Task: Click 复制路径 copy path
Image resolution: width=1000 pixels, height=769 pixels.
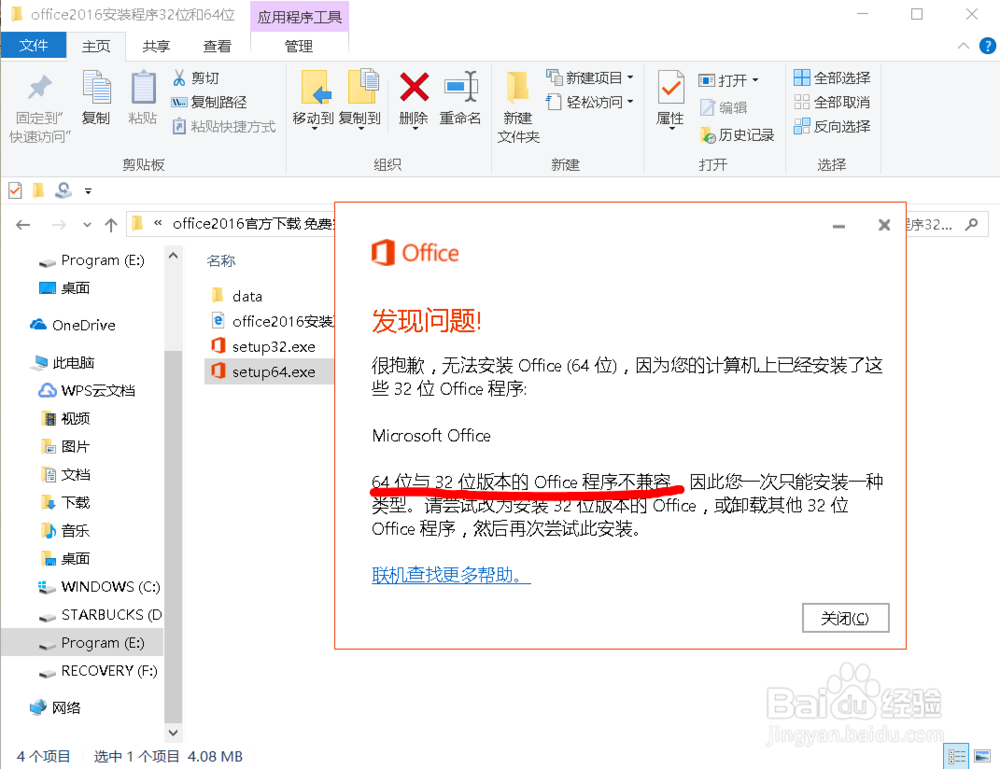Action: click(209, 102)
